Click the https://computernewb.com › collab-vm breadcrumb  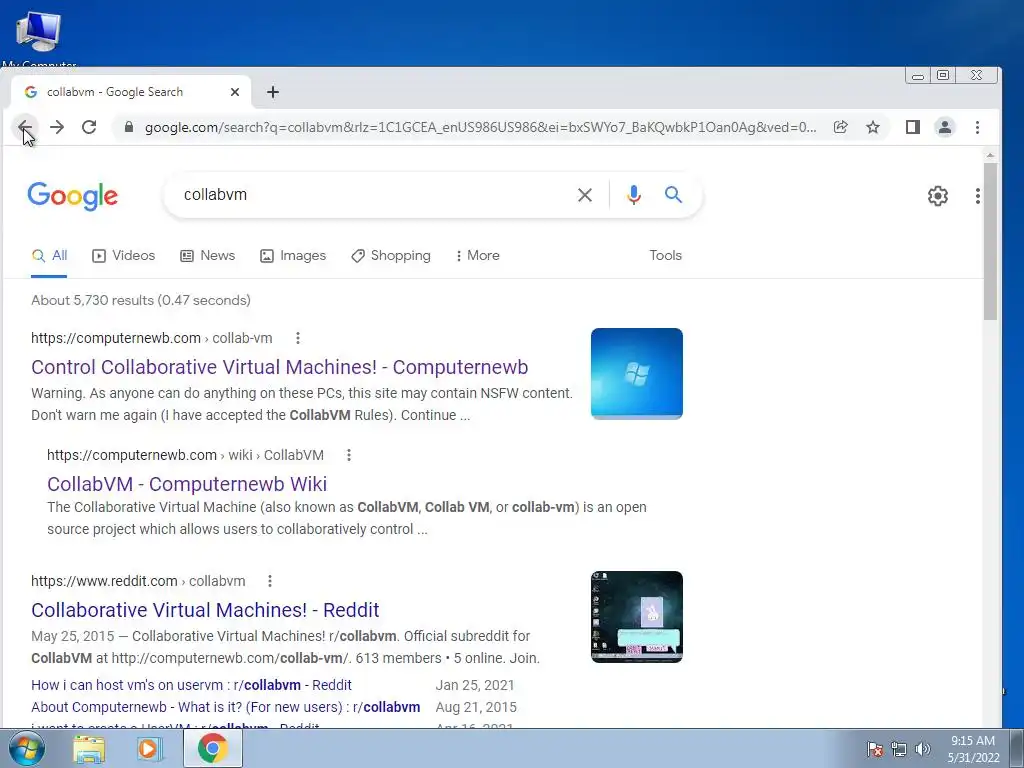click(152, 338)
